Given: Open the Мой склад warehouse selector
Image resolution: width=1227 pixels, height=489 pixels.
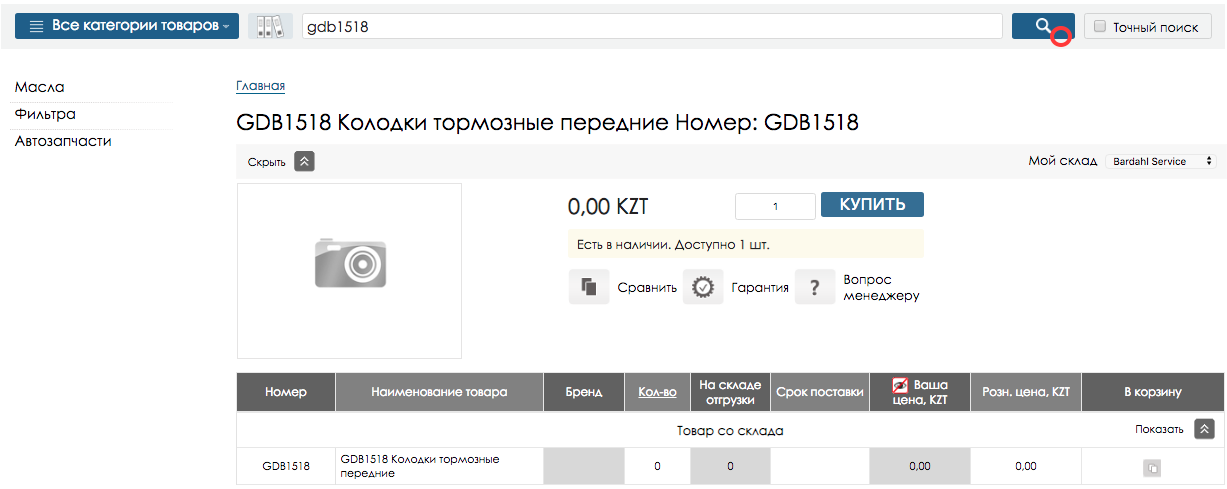Looking at the screenshot, I should (1160, 161).
